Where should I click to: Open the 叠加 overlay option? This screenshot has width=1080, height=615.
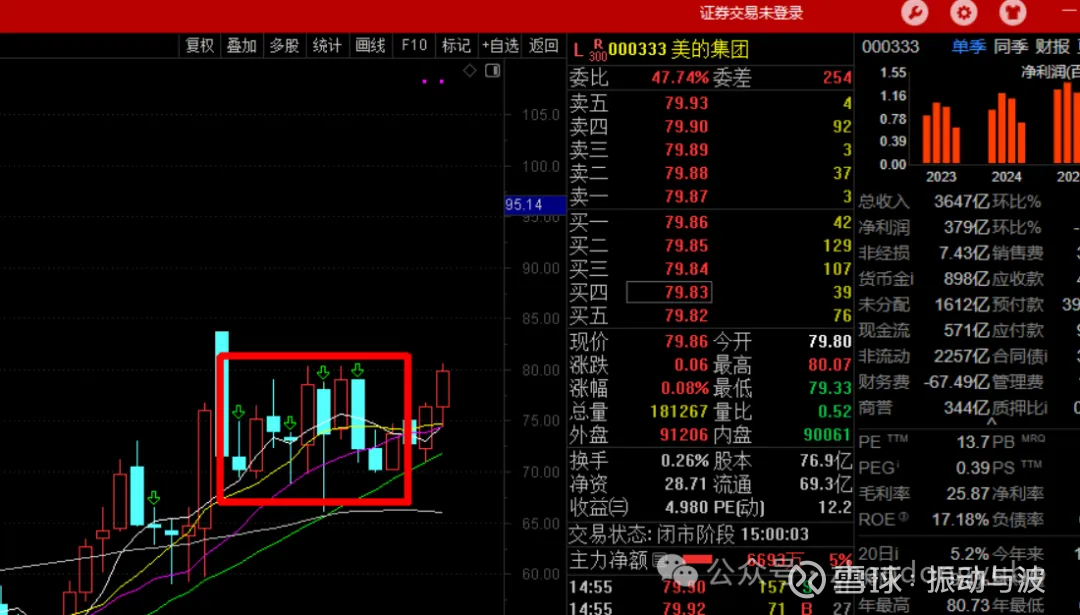coord(242,45)
